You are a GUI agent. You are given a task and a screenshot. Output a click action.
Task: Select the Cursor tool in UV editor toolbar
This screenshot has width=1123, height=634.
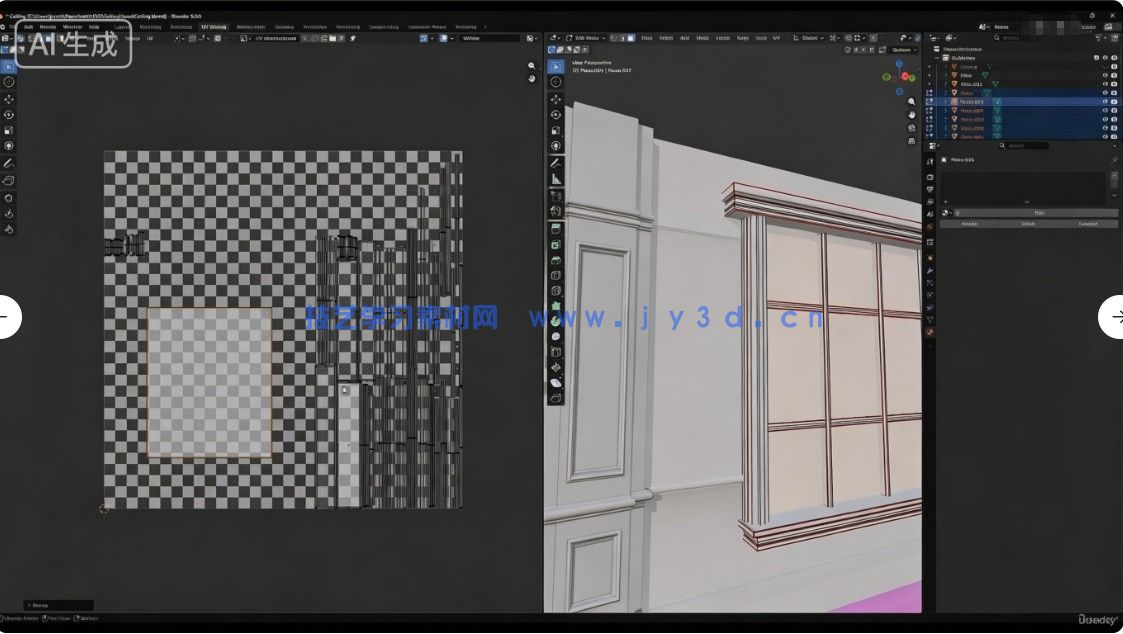coord(9,82)
